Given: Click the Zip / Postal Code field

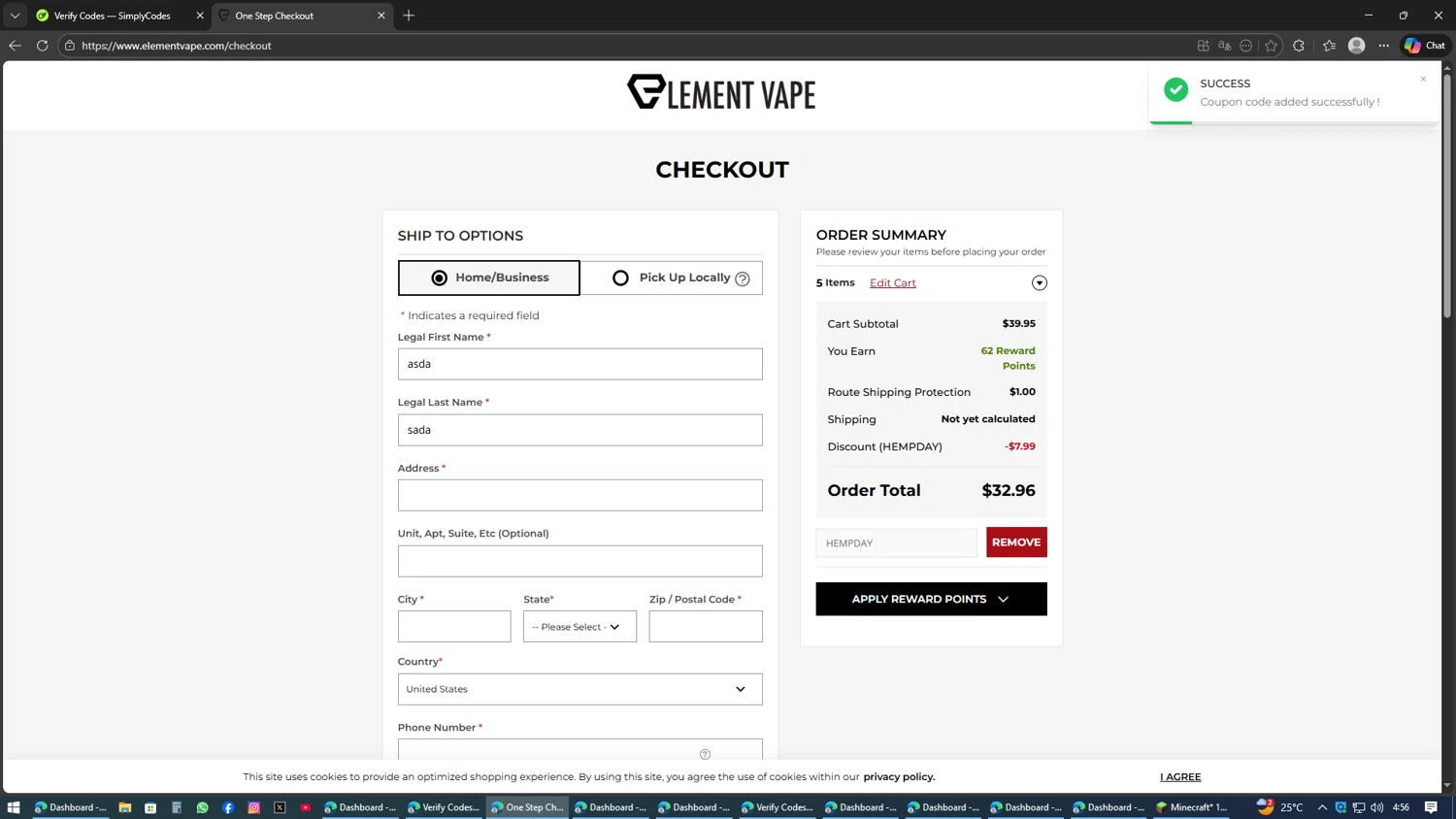Looking at the screenshot, I should (706, 627).
